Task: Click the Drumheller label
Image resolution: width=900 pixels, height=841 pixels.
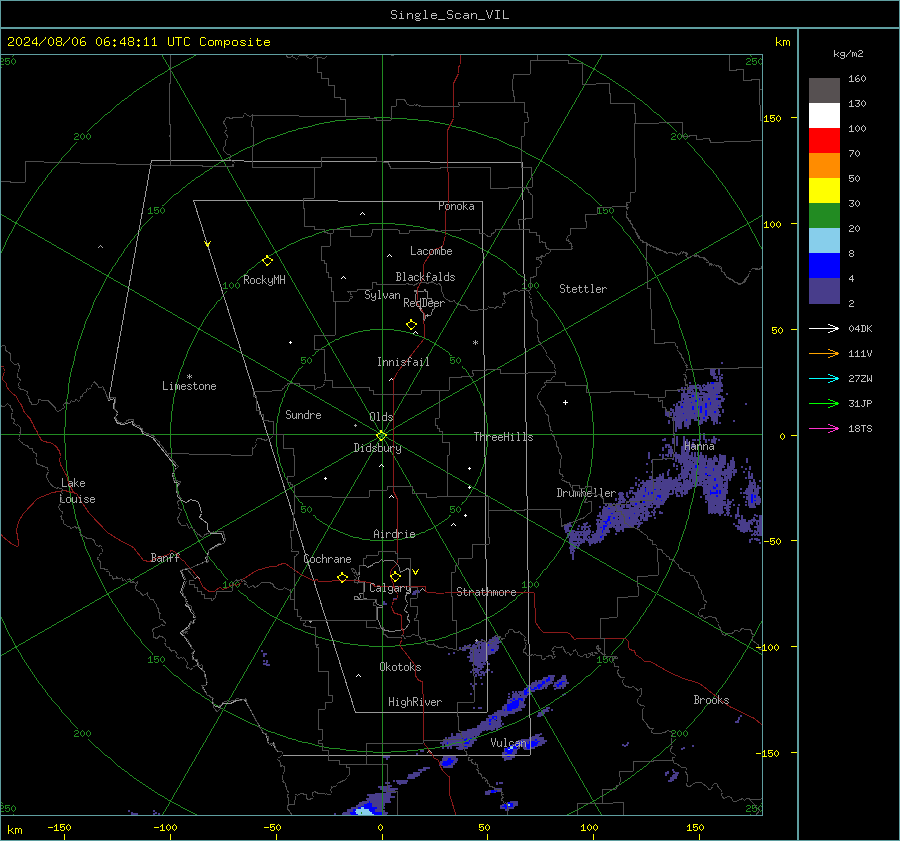Action: tap(586, 493)
